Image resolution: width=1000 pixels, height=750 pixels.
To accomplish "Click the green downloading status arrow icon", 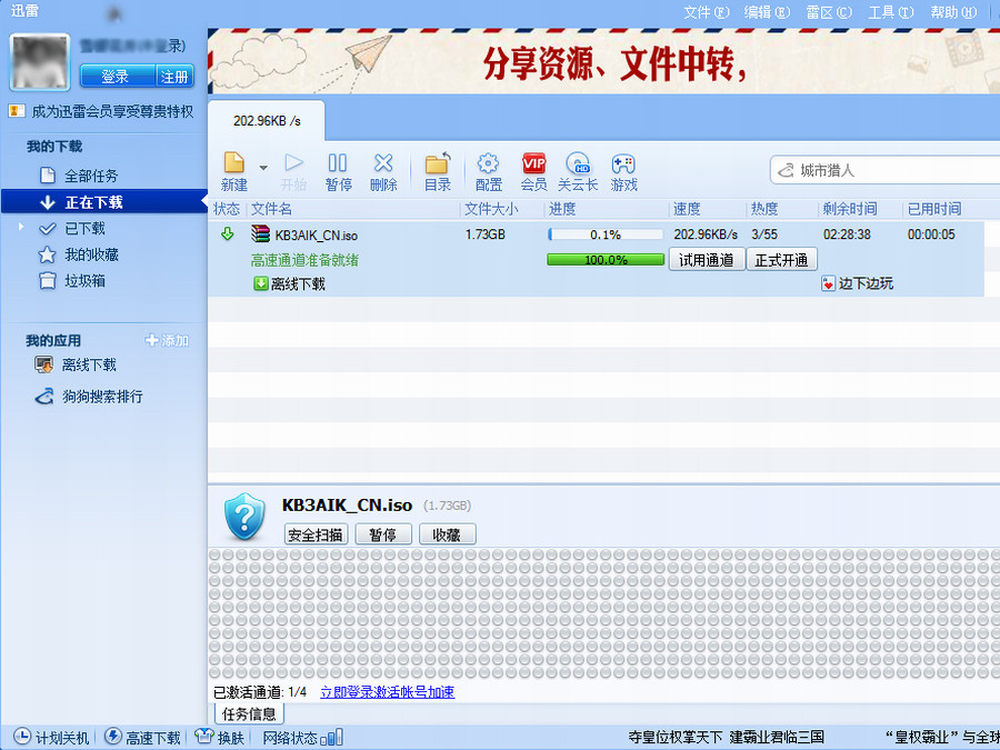I will click(227, 234).
